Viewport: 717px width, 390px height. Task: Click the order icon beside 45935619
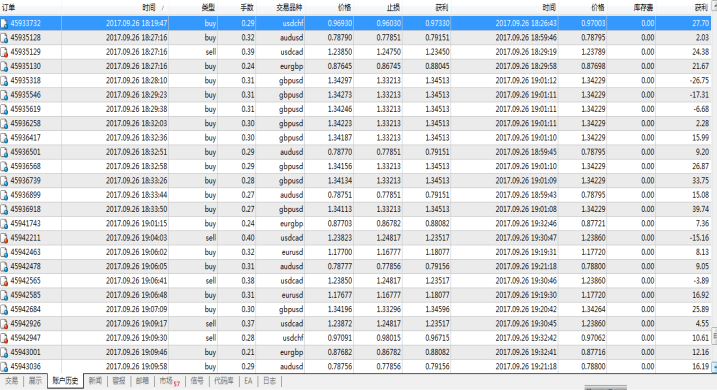click(x=4, y=109)
